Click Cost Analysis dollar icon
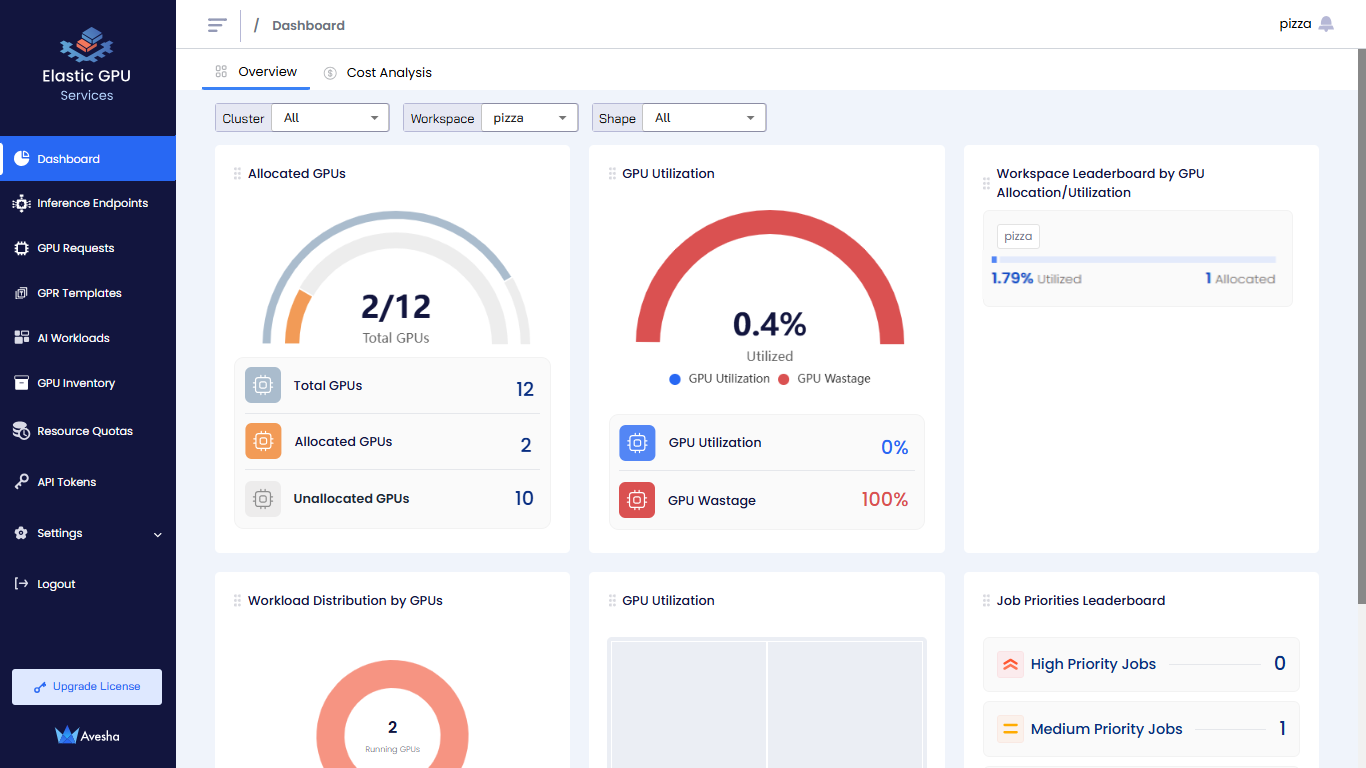Image resolution: width=1366 pixels, height=768 pixels. click(330, 73)
